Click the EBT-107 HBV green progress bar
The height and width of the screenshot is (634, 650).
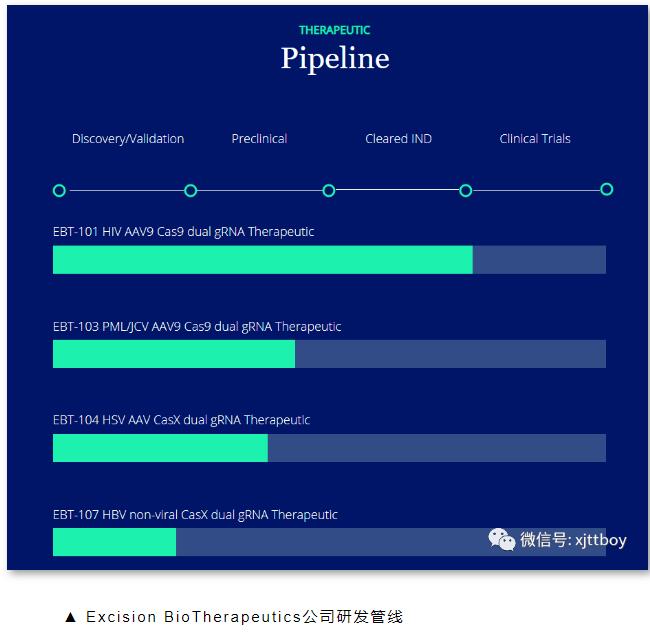(x=114, y=542)
